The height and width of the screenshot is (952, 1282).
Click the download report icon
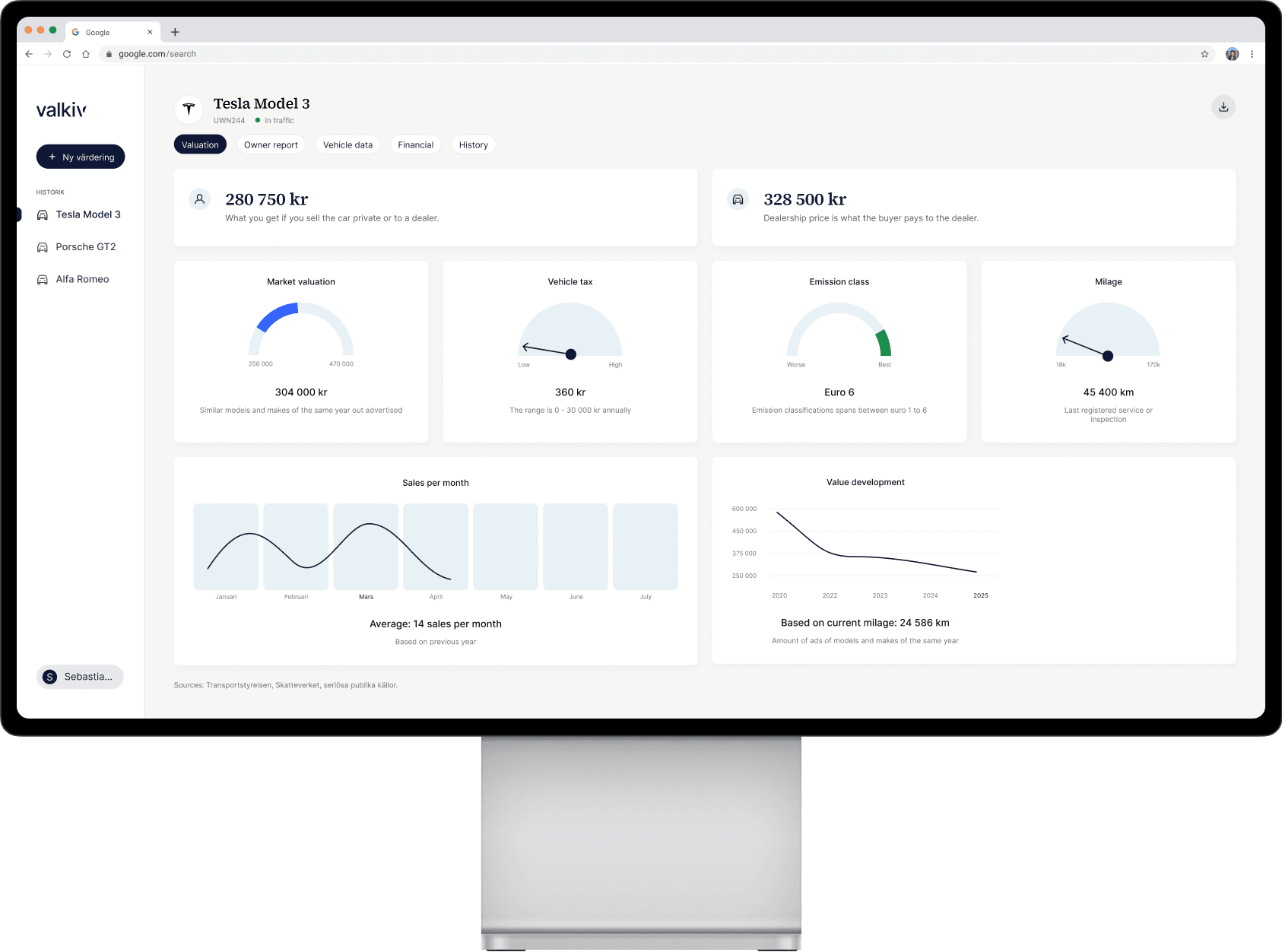[1223, 107]
